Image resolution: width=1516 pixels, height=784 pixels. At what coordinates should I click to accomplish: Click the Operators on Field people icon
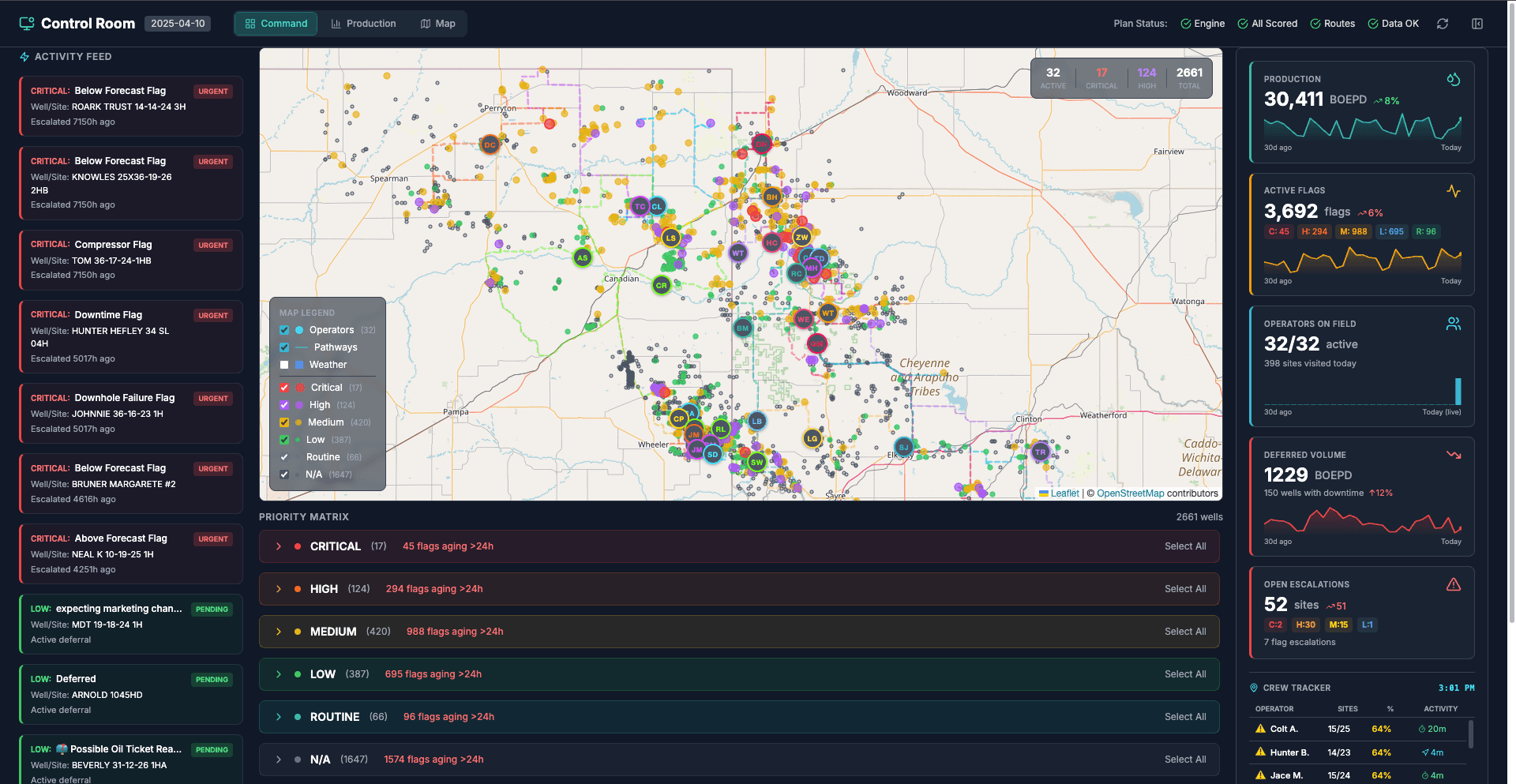[1453, 324]
